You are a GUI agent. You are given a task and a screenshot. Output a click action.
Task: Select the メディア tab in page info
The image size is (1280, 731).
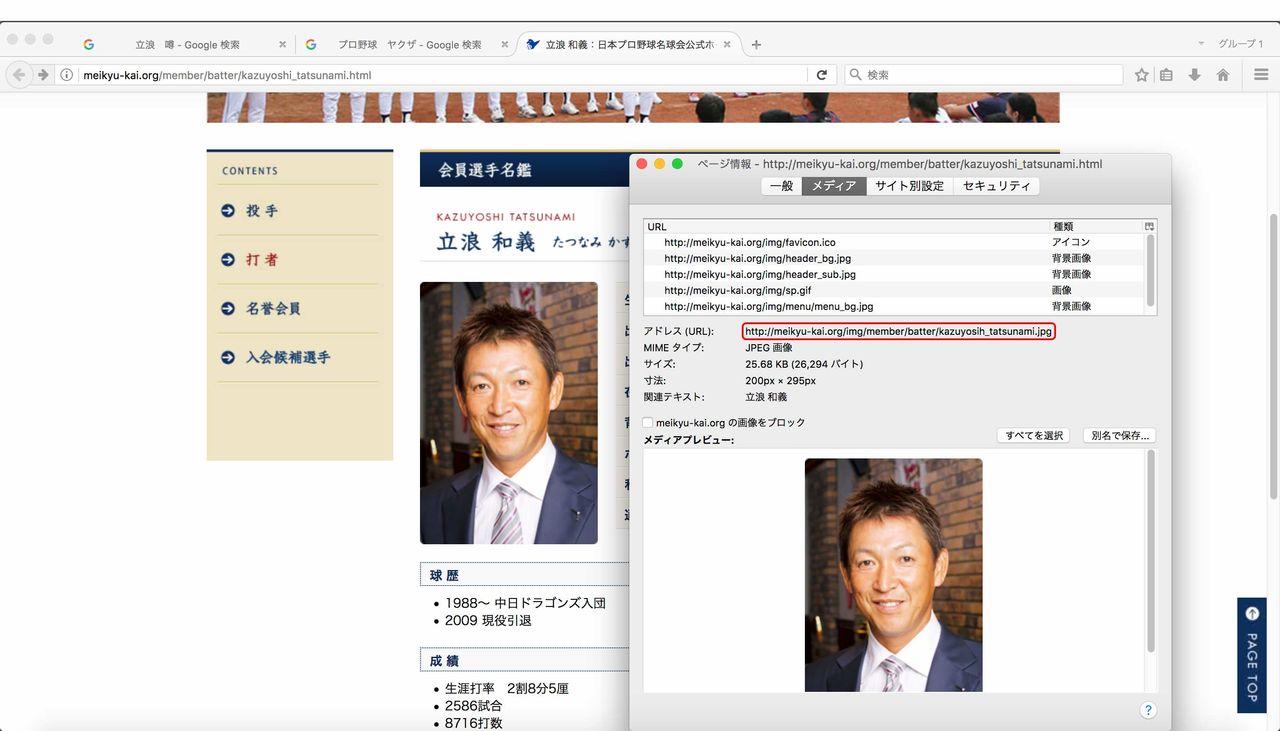[x=834, y=186]
